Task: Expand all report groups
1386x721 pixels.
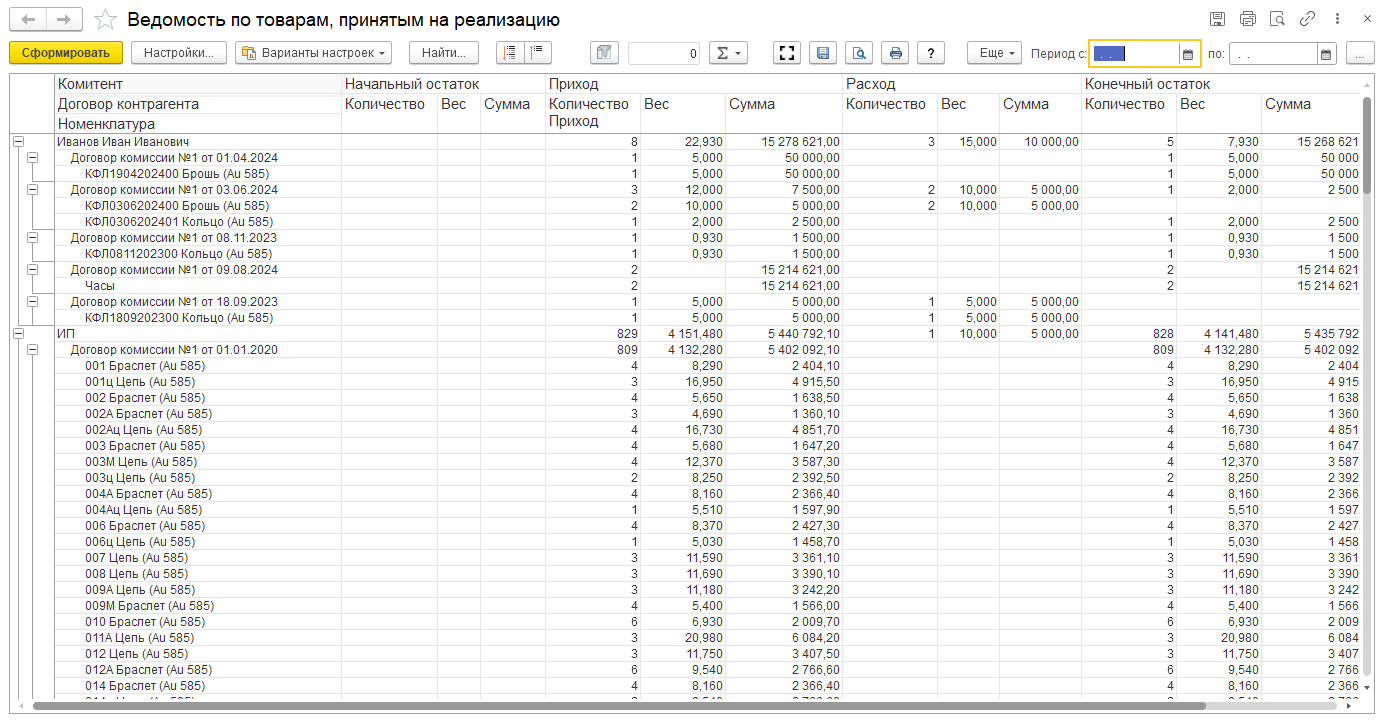Action: pyautogui.click(x=510, y=53)
